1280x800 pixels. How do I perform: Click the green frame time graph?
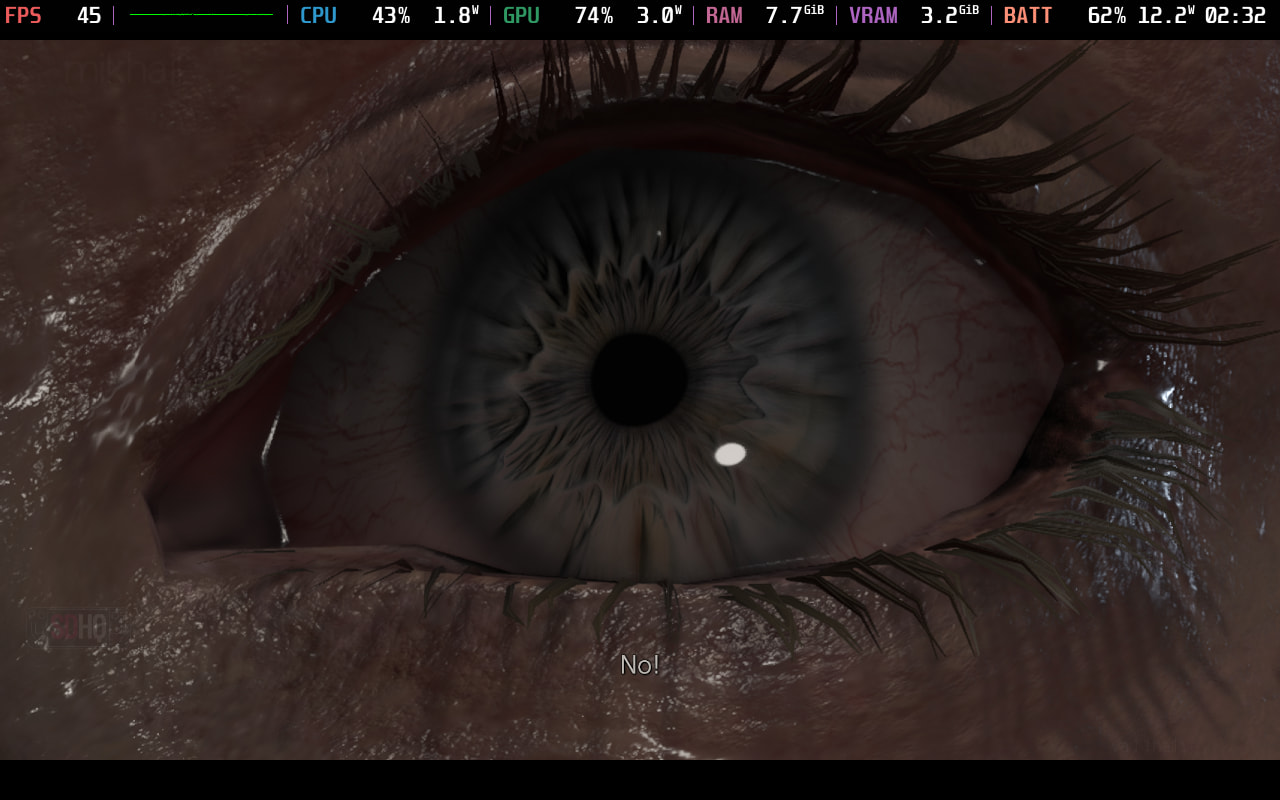(x=201, y=15)
